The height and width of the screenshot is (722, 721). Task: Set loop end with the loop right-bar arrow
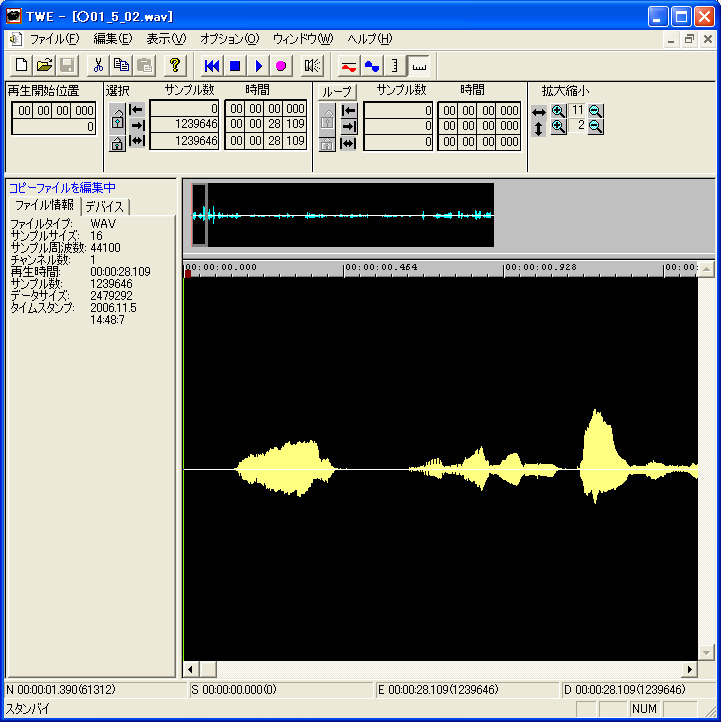point(349,126)
